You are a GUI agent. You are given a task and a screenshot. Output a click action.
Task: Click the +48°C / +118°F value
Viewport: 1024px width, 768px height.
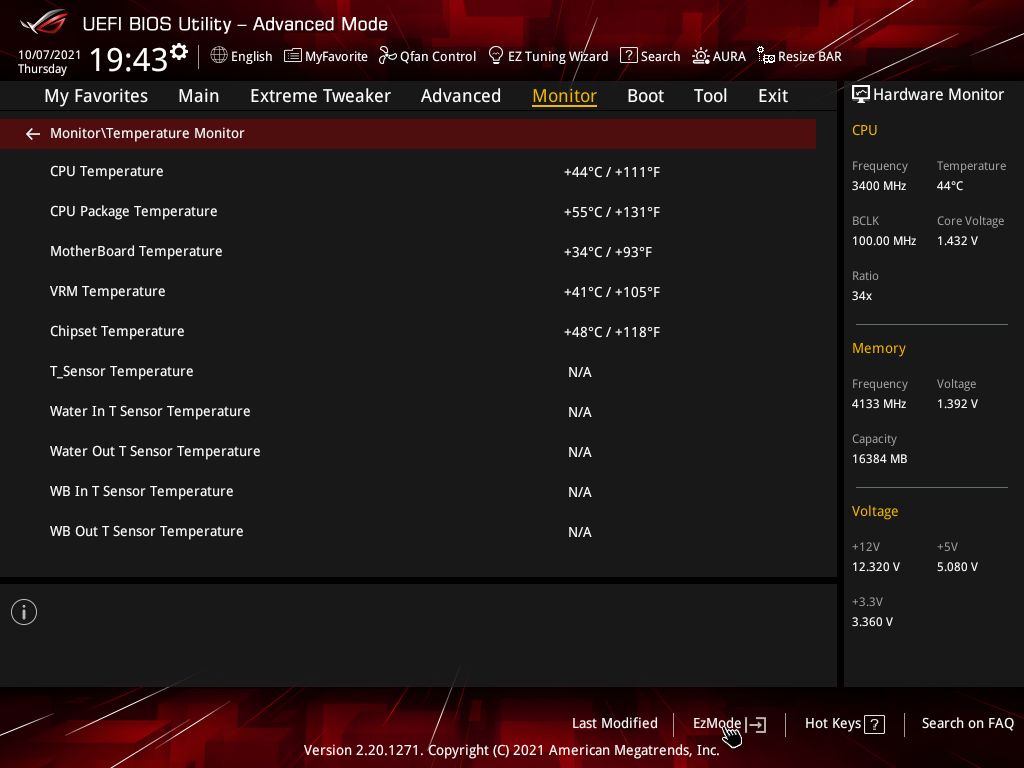[x=612, y=332]
